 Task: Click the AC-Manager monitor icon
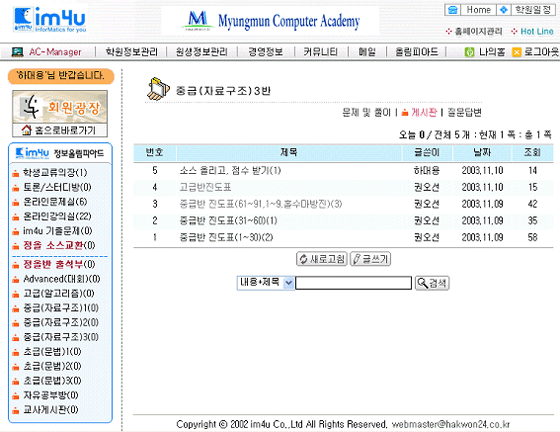pyautogui.click(x=17, y=52)
